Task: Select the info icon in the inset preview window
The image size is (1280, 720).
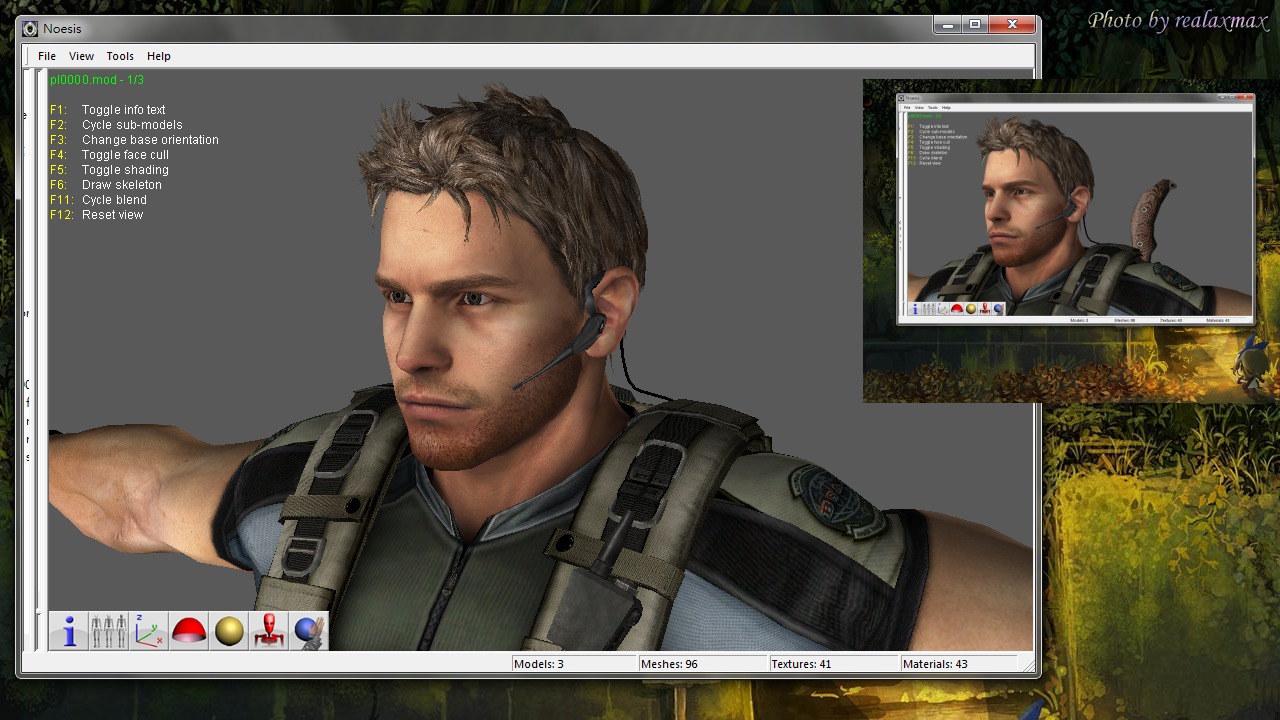Action: coord(915,309)
